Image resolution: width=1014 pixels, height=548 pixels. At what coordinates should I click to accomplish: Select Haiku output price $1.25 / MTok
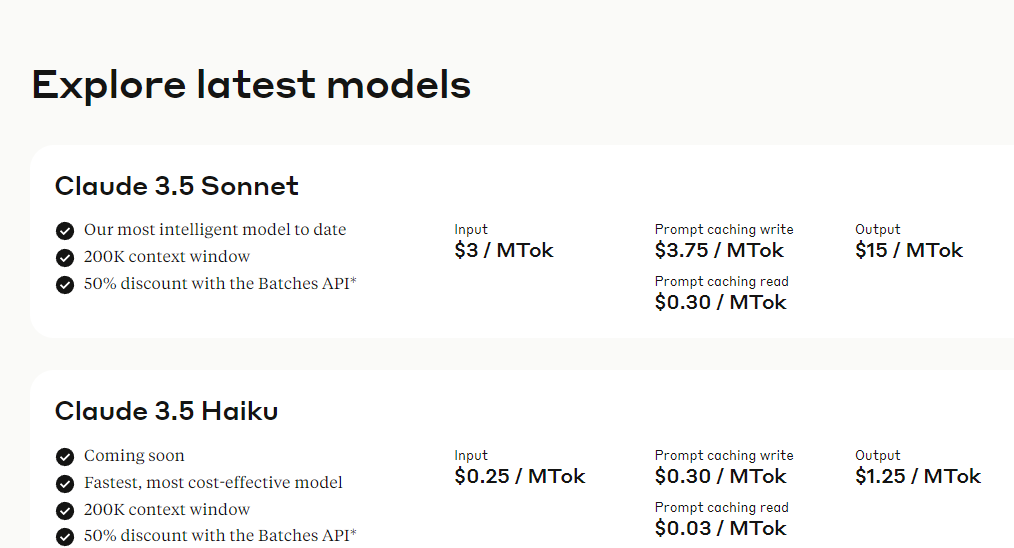pyautogui.click(x=918, y=476)
